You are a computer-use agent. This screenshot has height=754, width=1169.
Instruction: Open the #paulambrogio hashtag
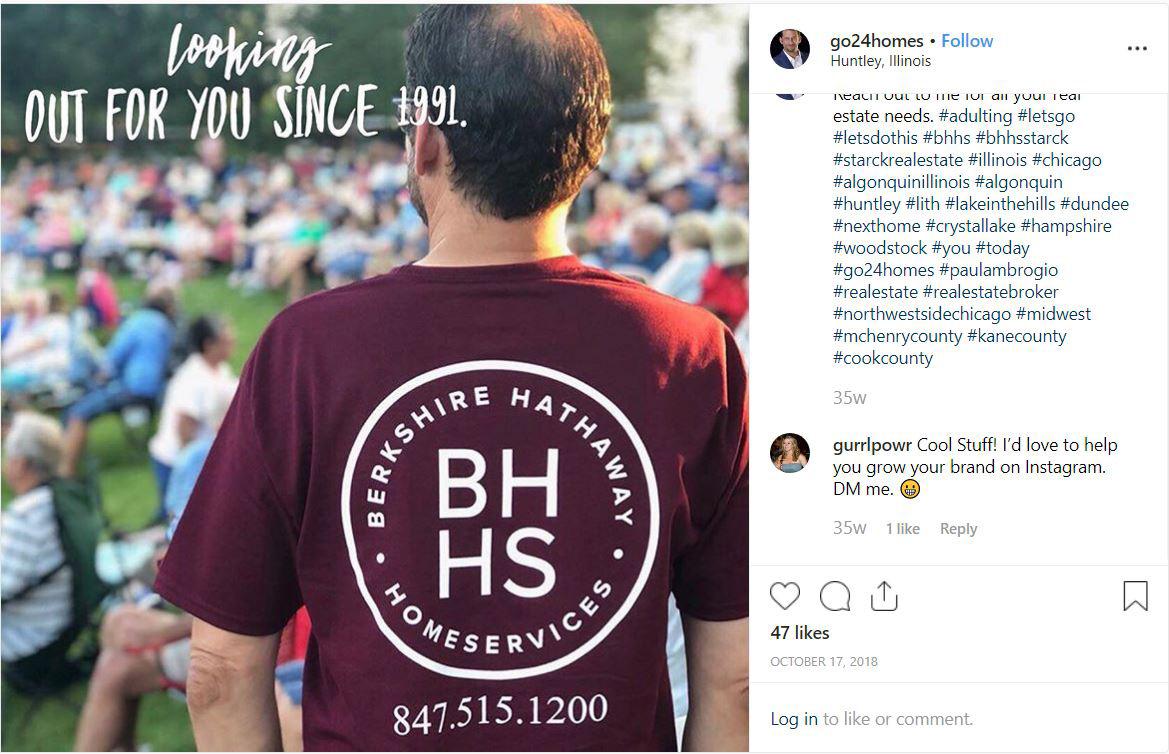pos(998,270)
